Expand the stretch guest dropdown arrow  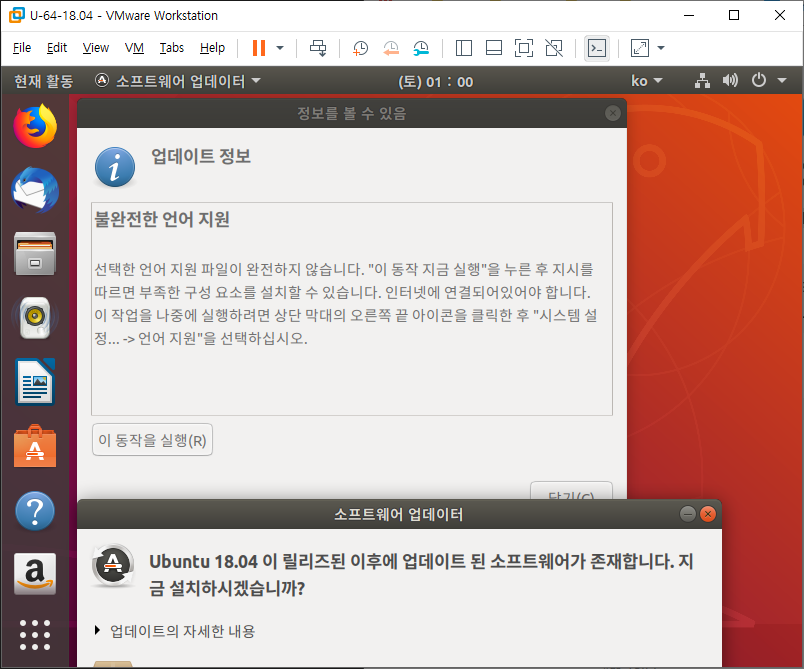click(x=661, y=48)
